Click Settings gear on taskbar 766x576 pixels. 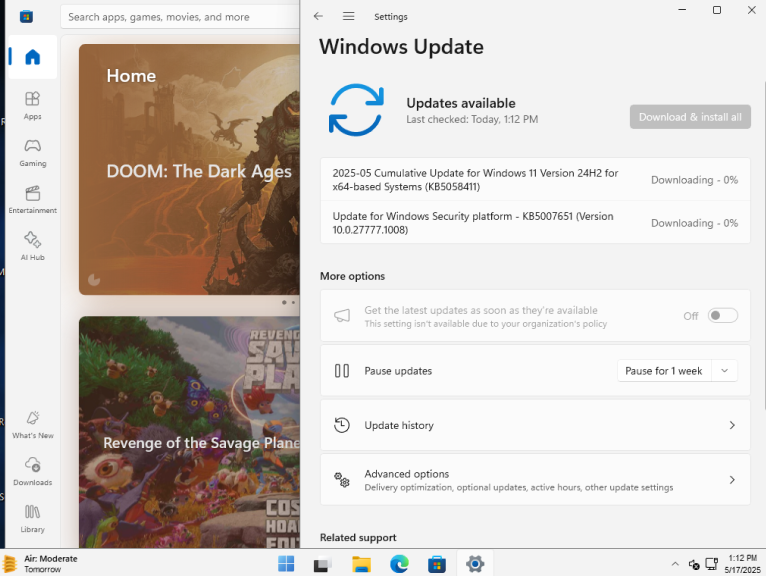pyautogui.click(x=475, y=564)
